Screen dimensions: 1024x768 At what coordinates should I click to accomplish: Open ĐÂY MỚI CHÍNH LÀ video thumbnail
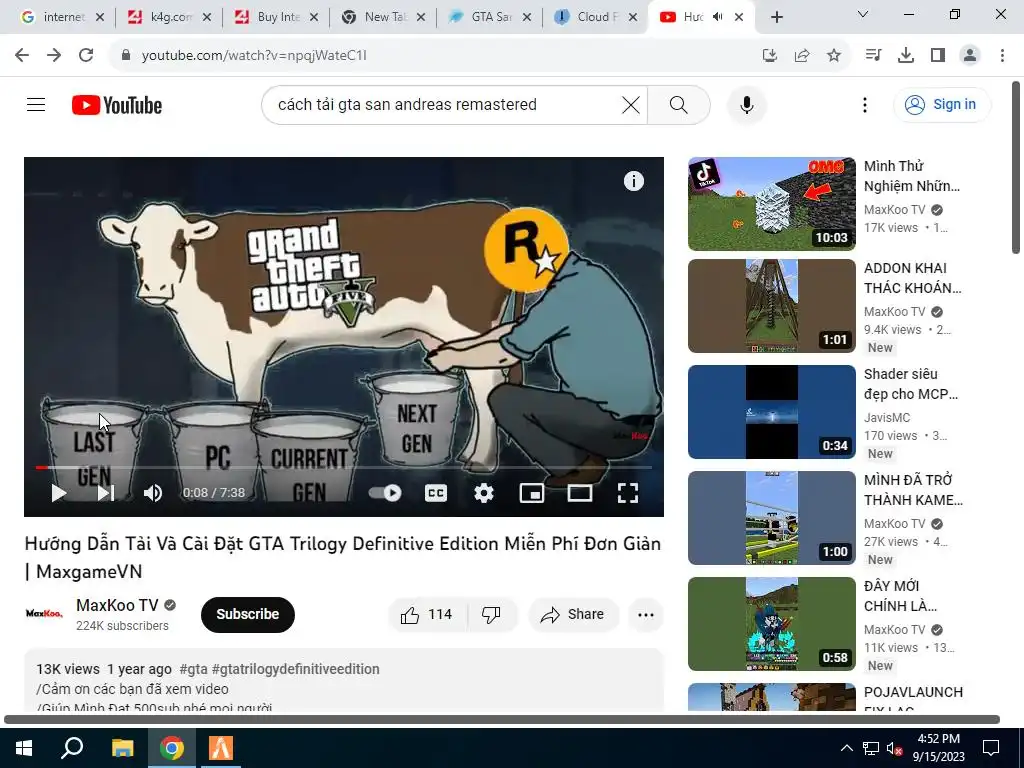tap(771, 624)
